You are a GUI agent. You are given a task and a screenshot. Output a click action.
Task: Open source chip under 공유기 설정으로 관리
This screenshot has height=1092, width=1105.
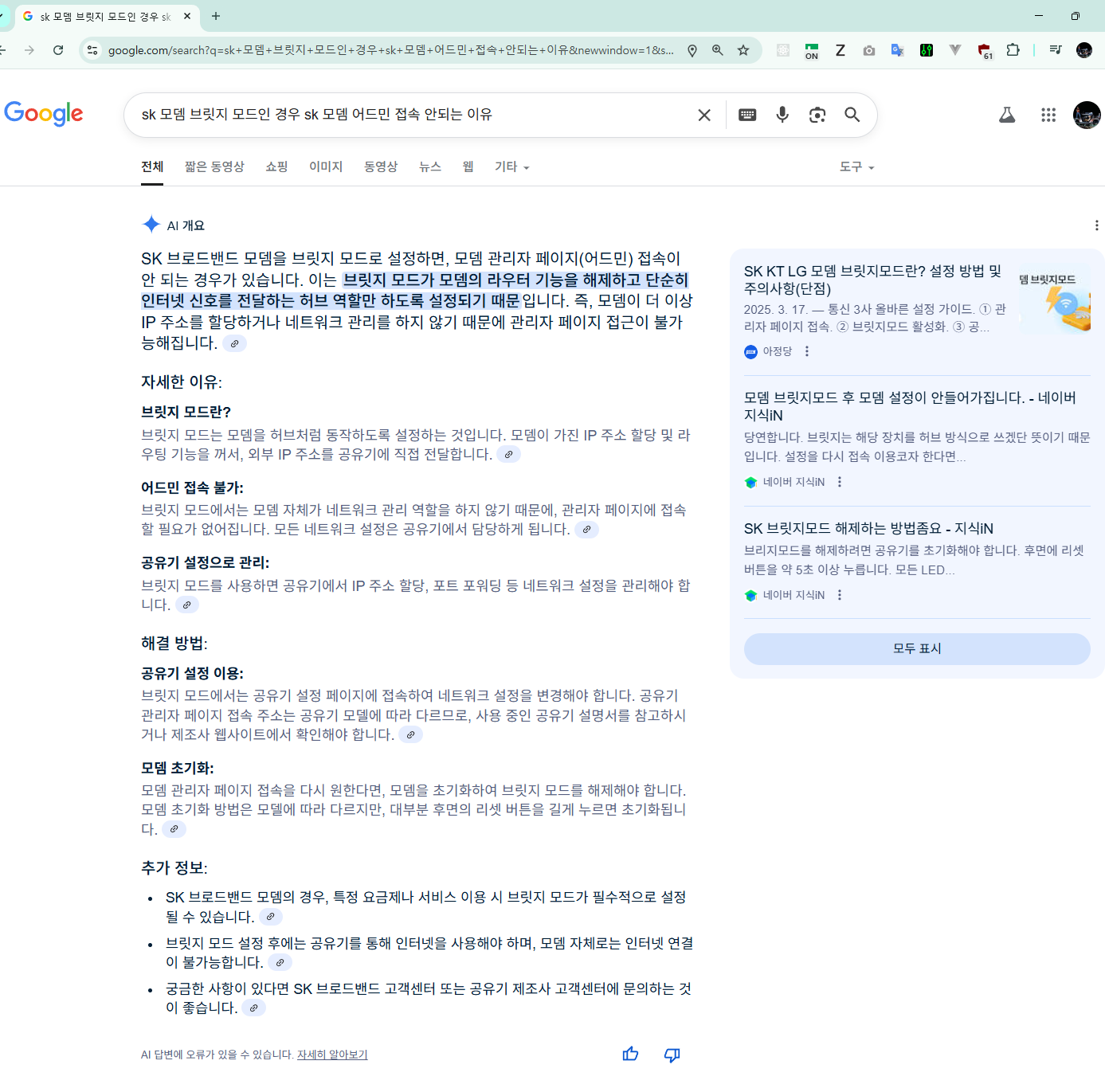pyautogui.click(x=186, y=605)
